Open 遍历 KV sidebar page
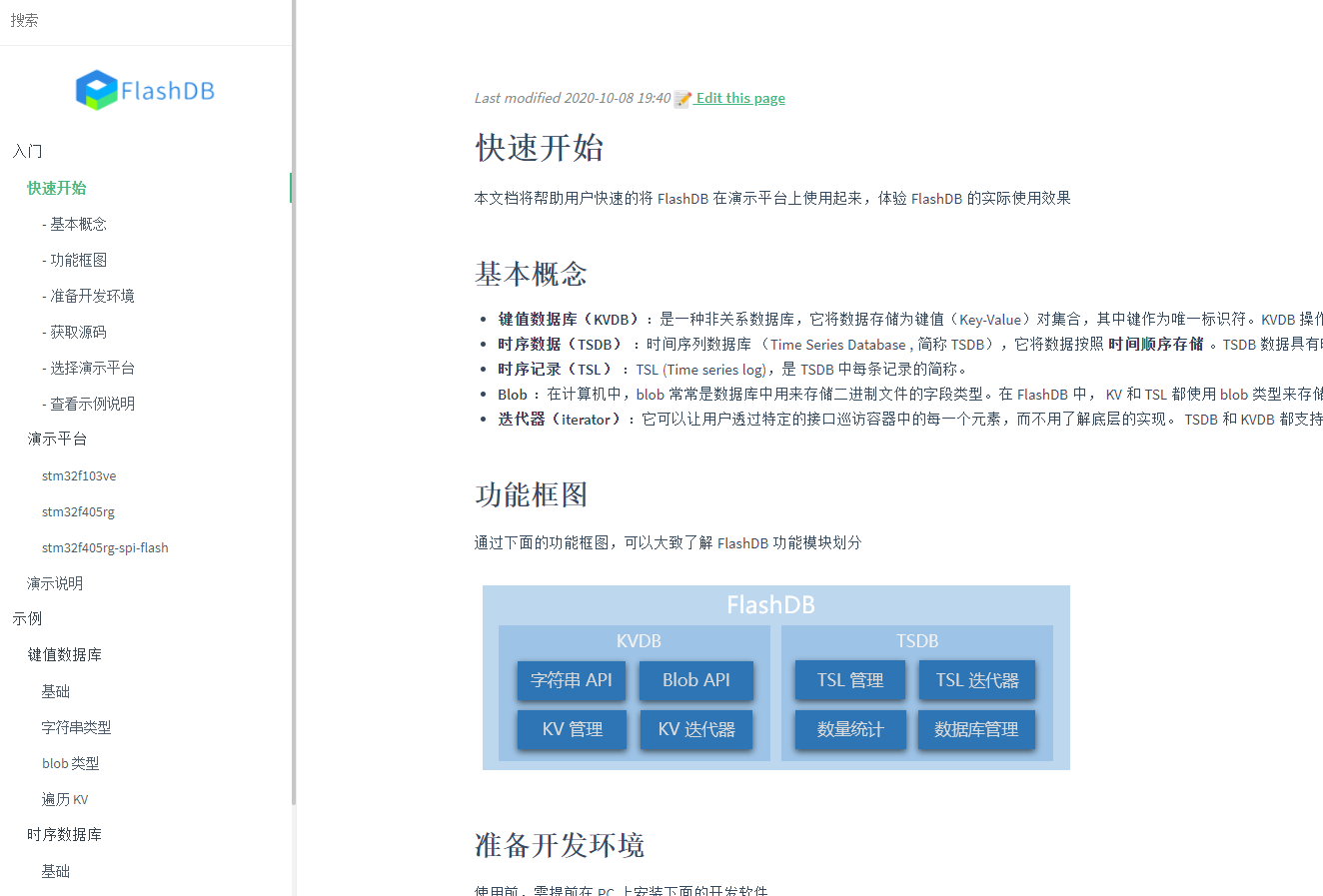 65,799
